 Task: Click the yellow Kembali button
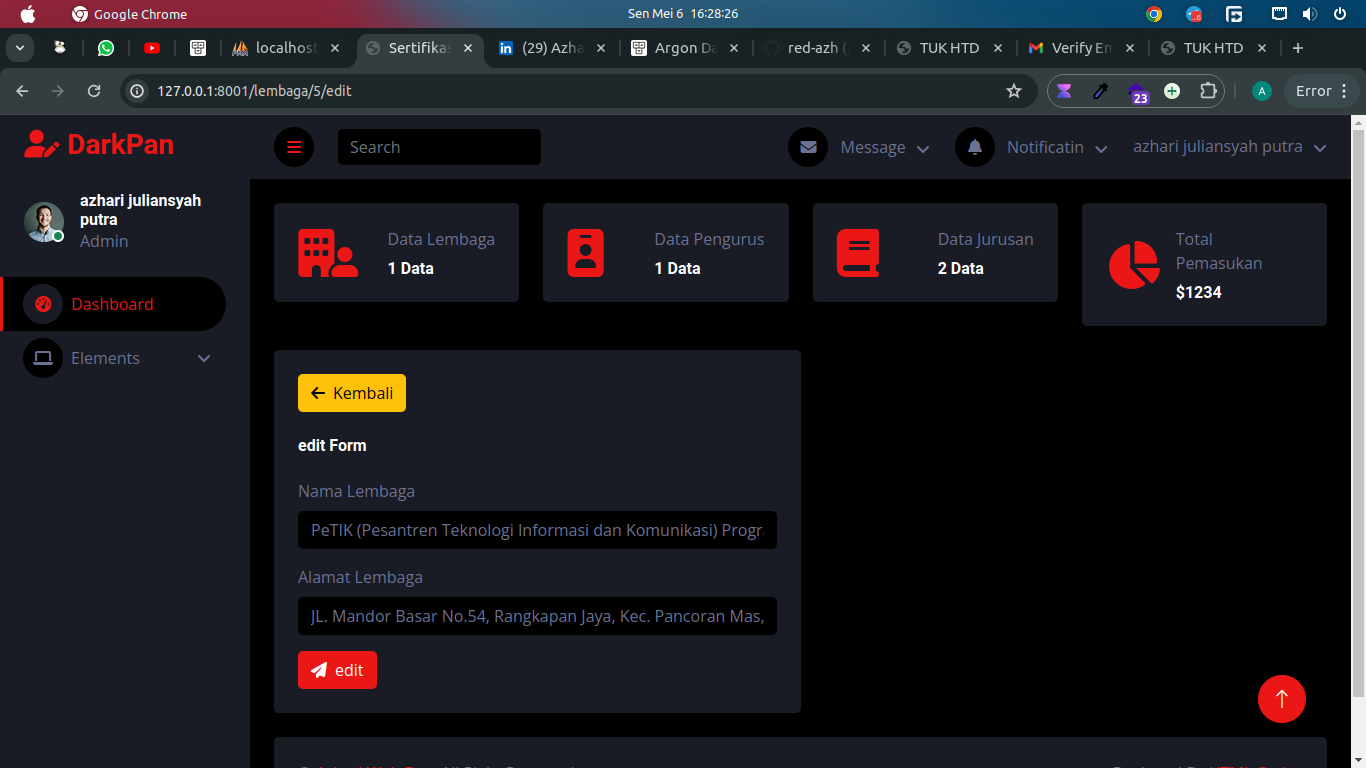point(352,393)
